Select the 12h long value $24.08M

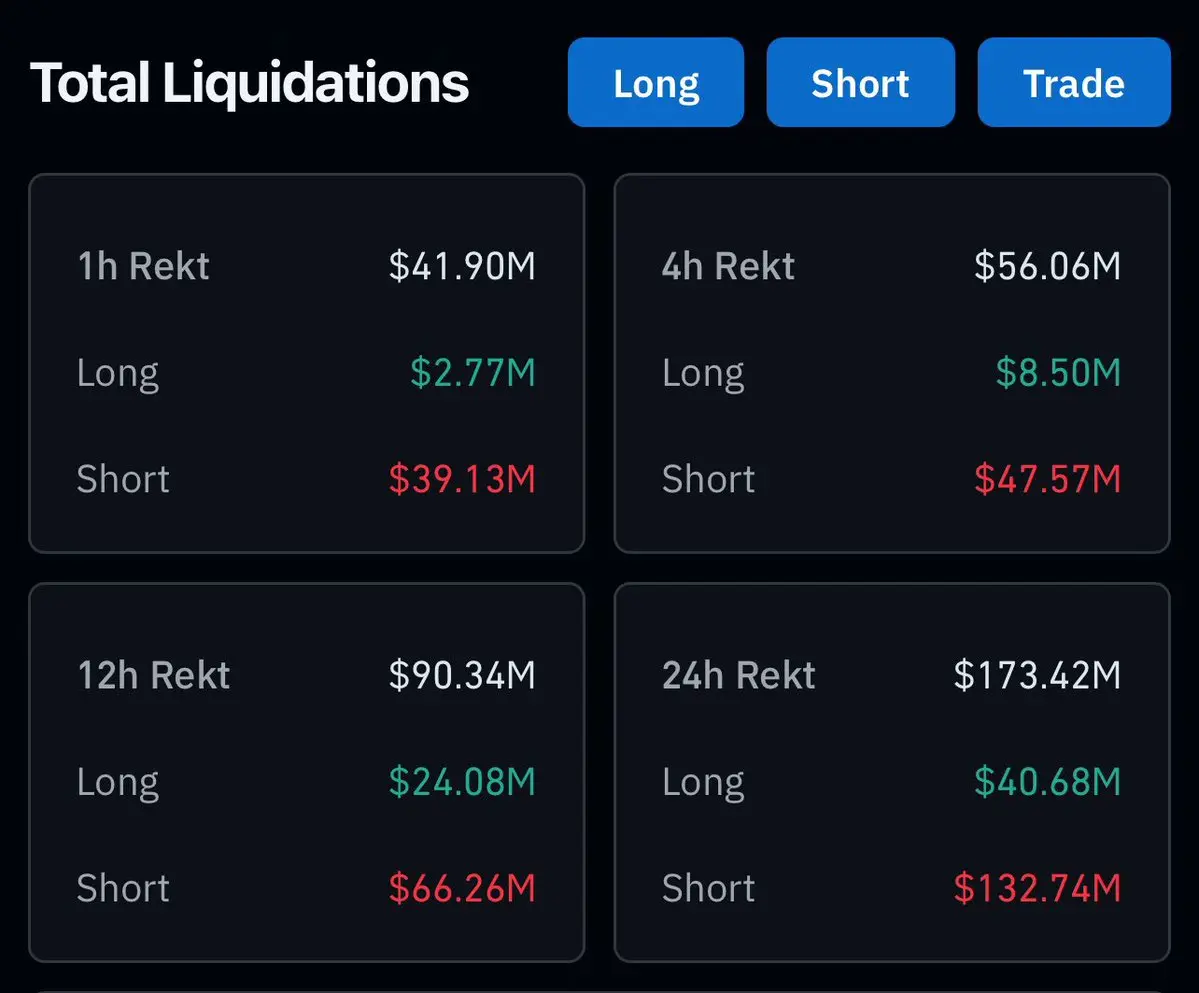pyautogui.click(x=462, y=781)
